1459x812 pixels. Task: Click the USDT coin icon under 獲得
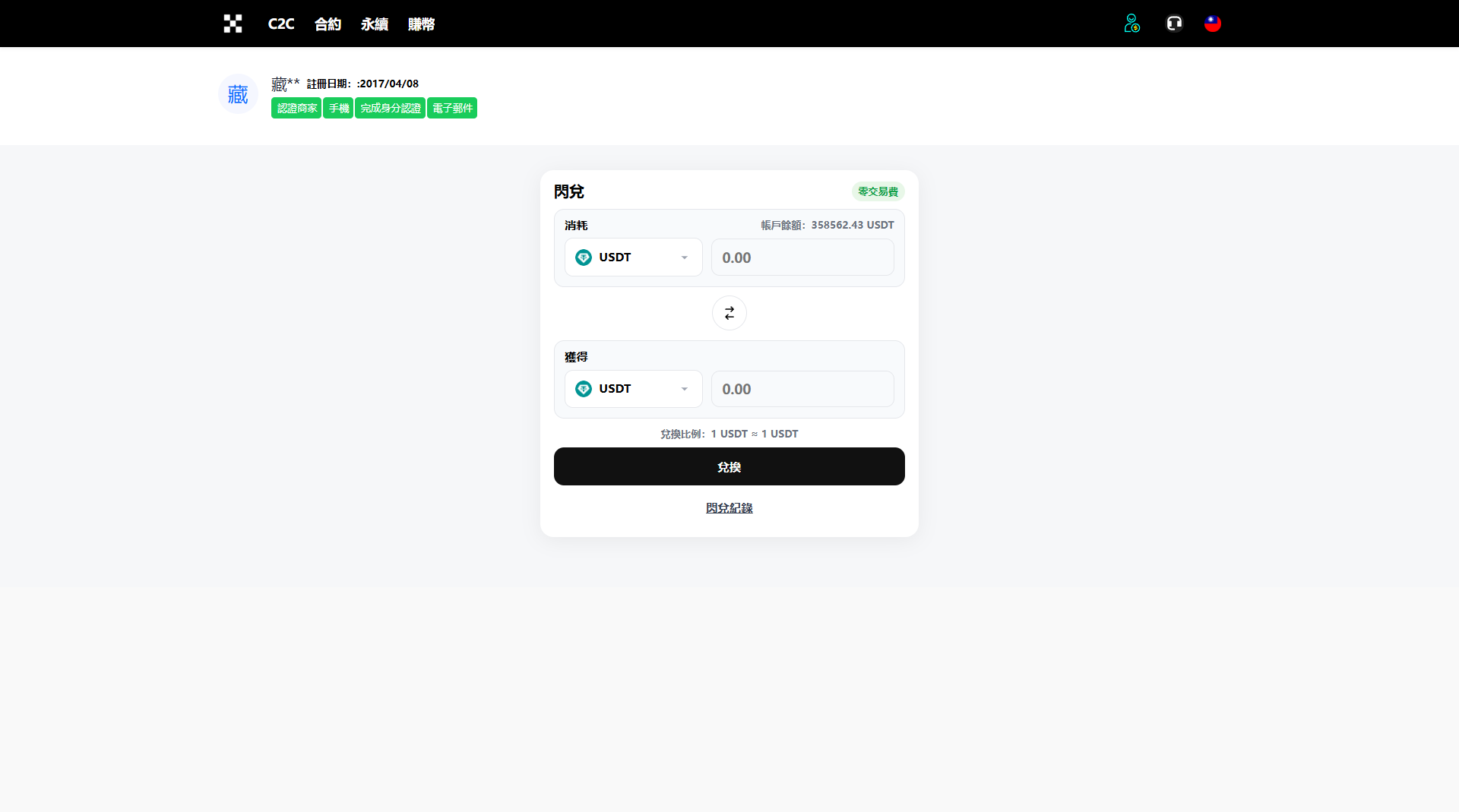coord(584,389)
